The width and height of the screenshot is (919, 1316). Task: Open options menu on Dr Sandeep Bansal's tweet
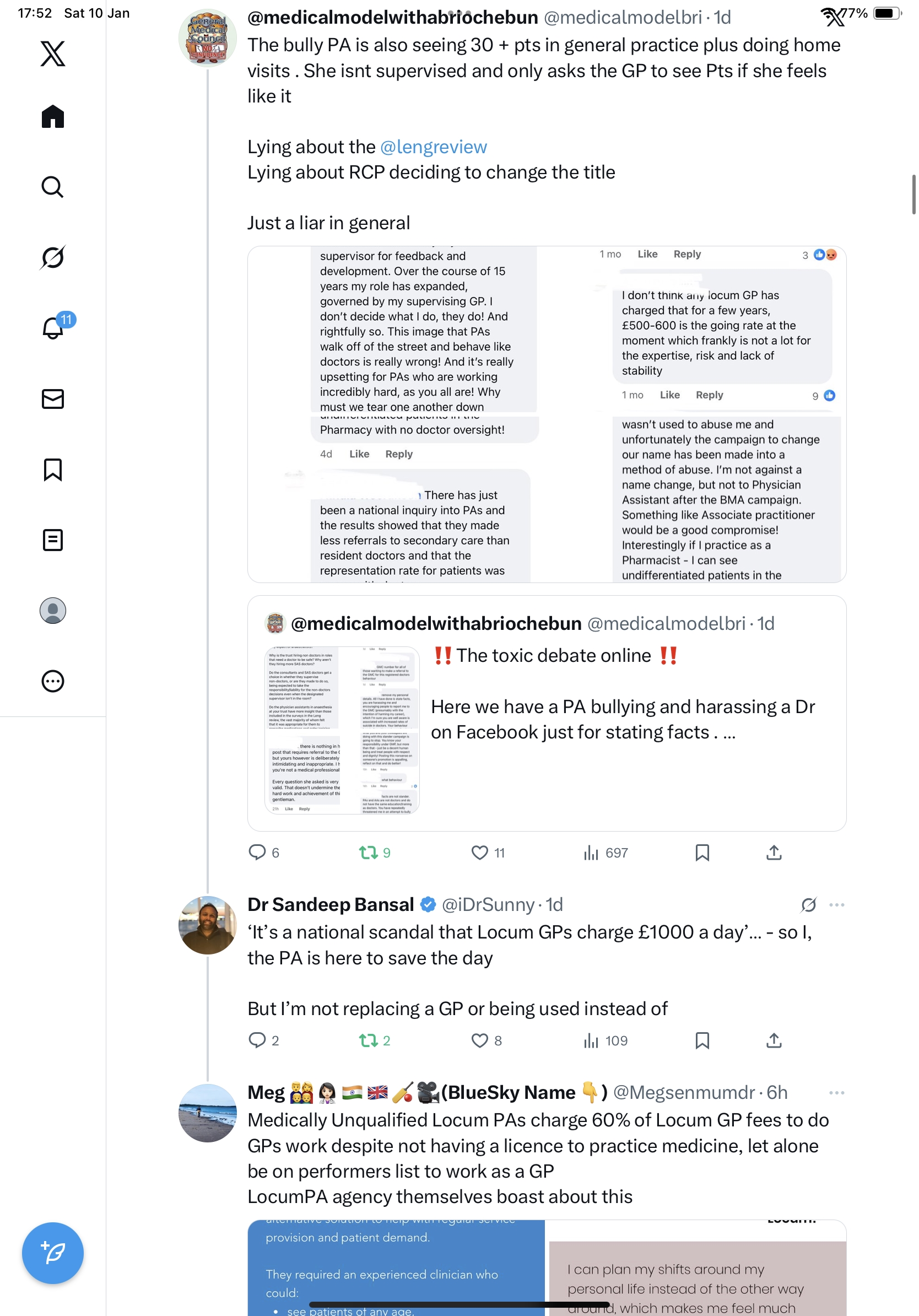[836, 905]
